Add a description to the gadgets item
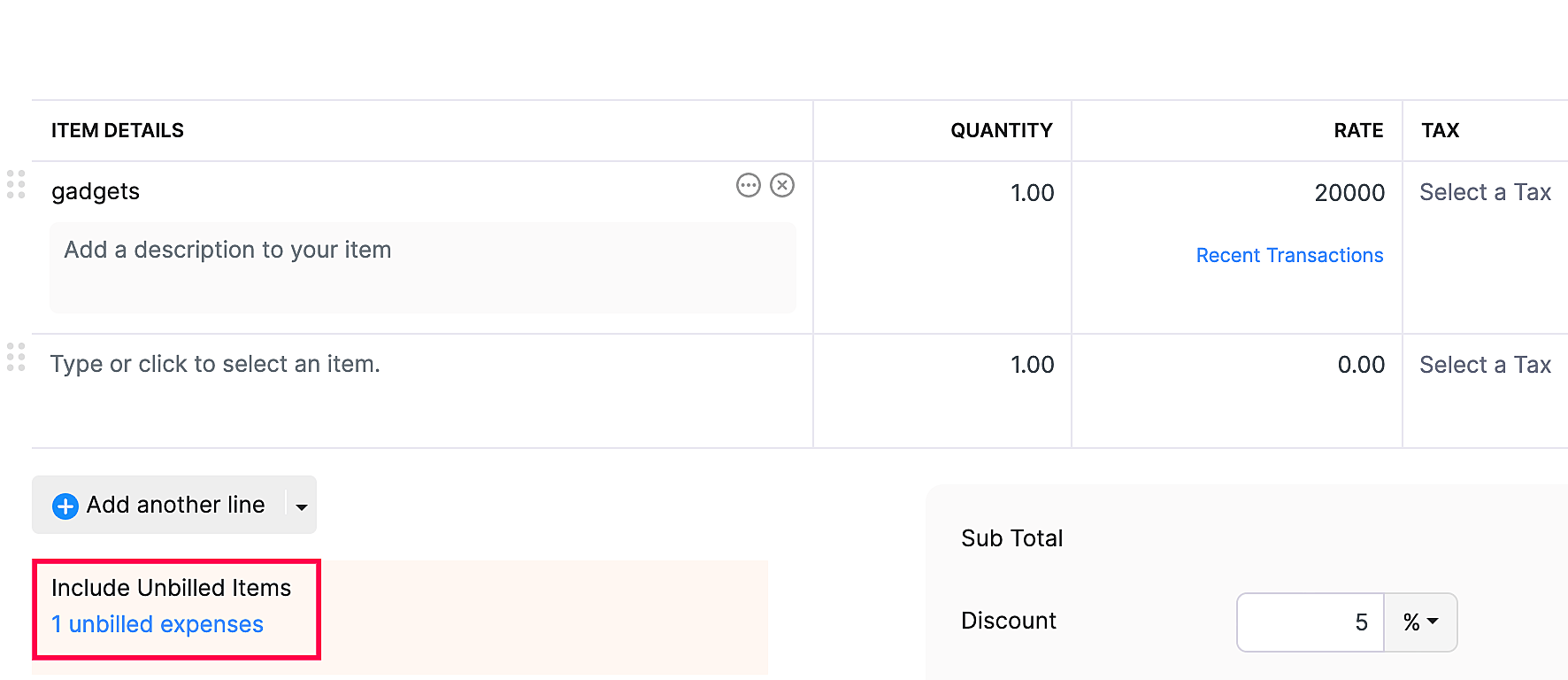The width and height of the screenshot is (1568, 680). click(422, 267)
